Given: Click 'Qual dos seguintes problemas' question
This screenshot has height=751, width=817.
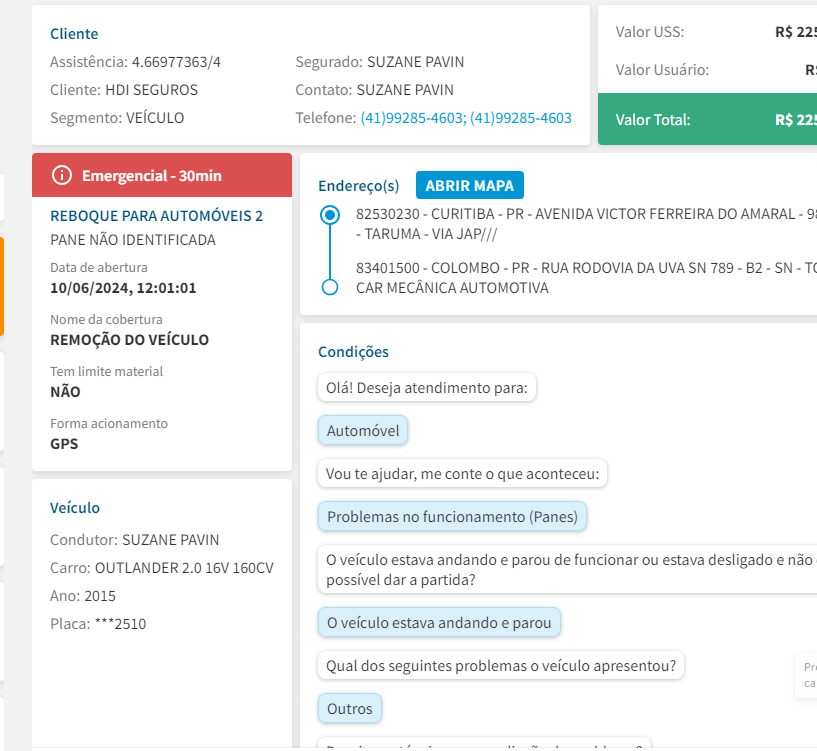Looking at the screenshot, I should (501, 666).
